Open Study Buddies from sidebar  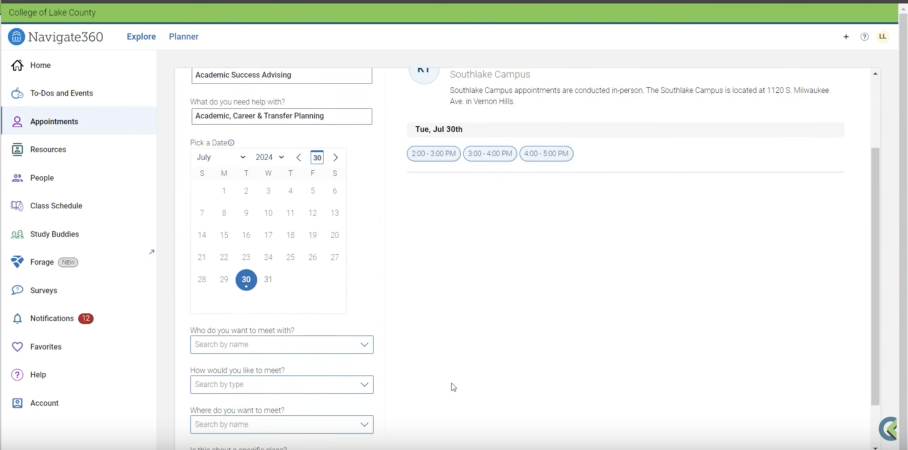tap(17, 234)
